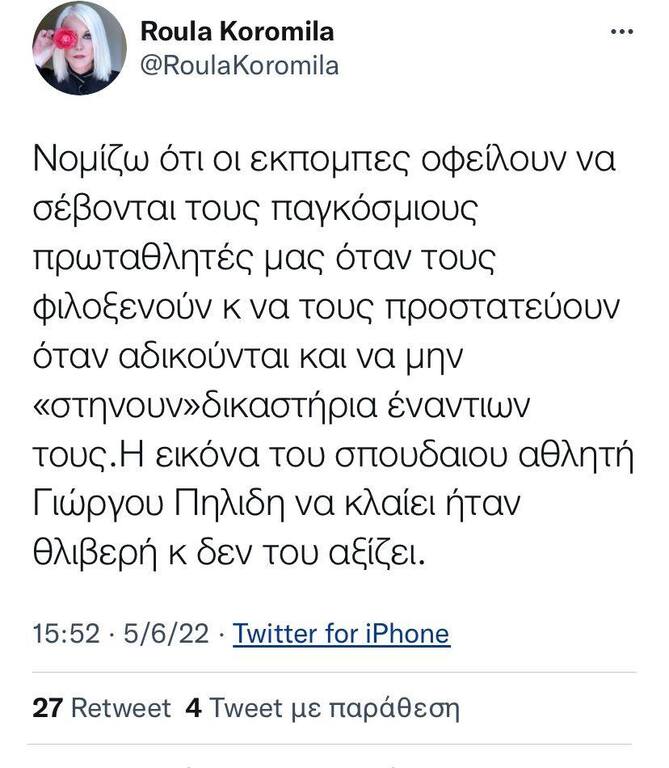Click the bold number 27 beside Retweet

click(48, 708)
